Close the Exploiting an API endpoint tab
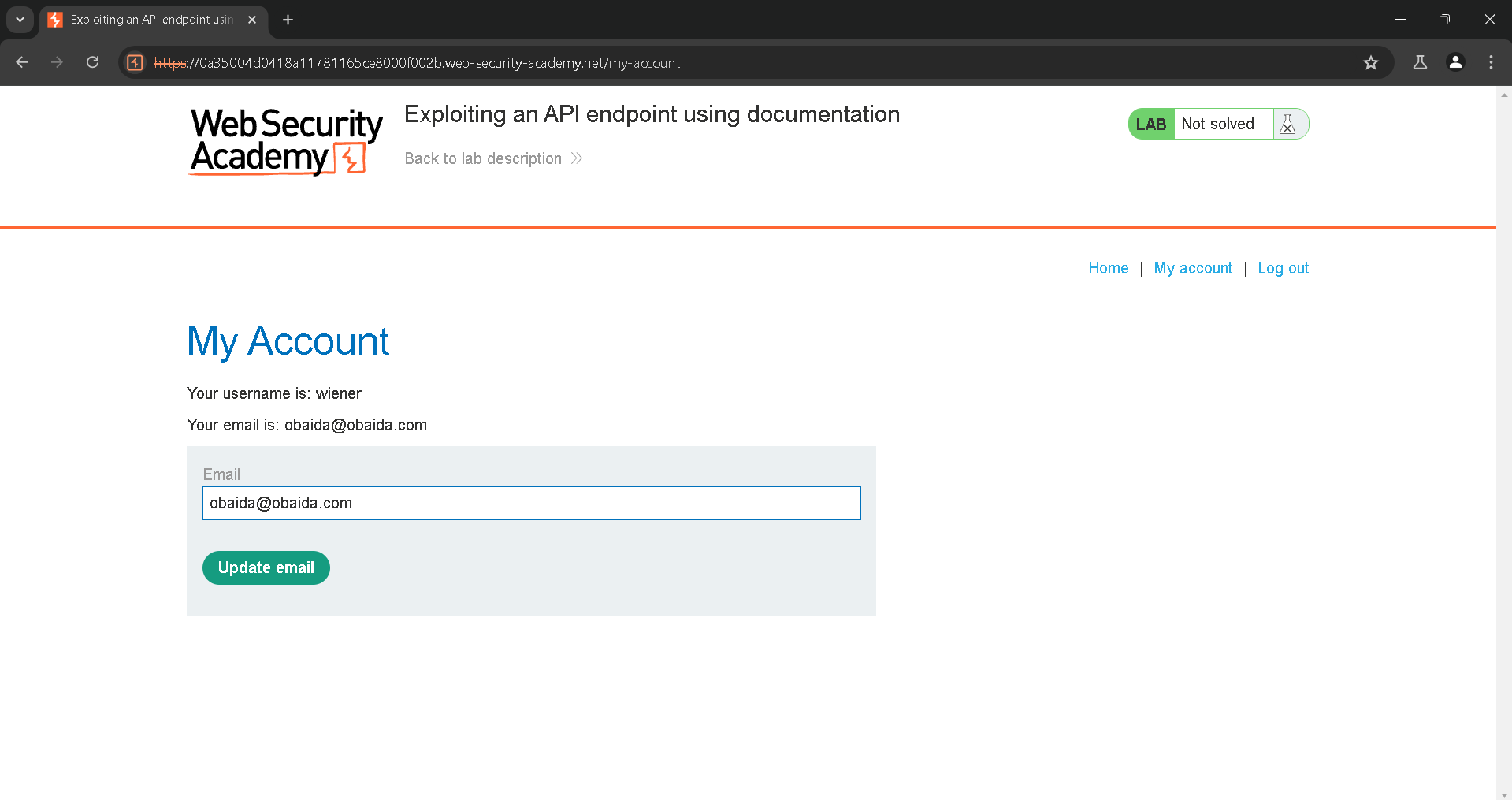1512x800 pixels. (252, 20)
